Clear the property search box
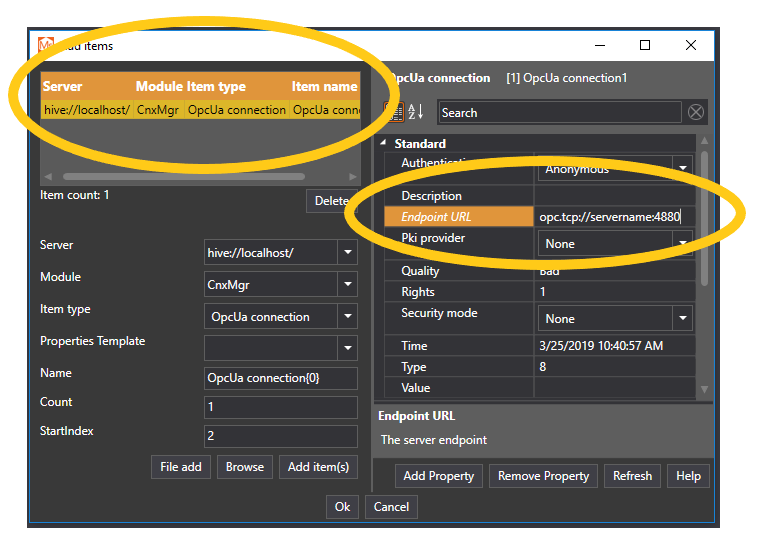758x537 pixels. pos(696,112)
